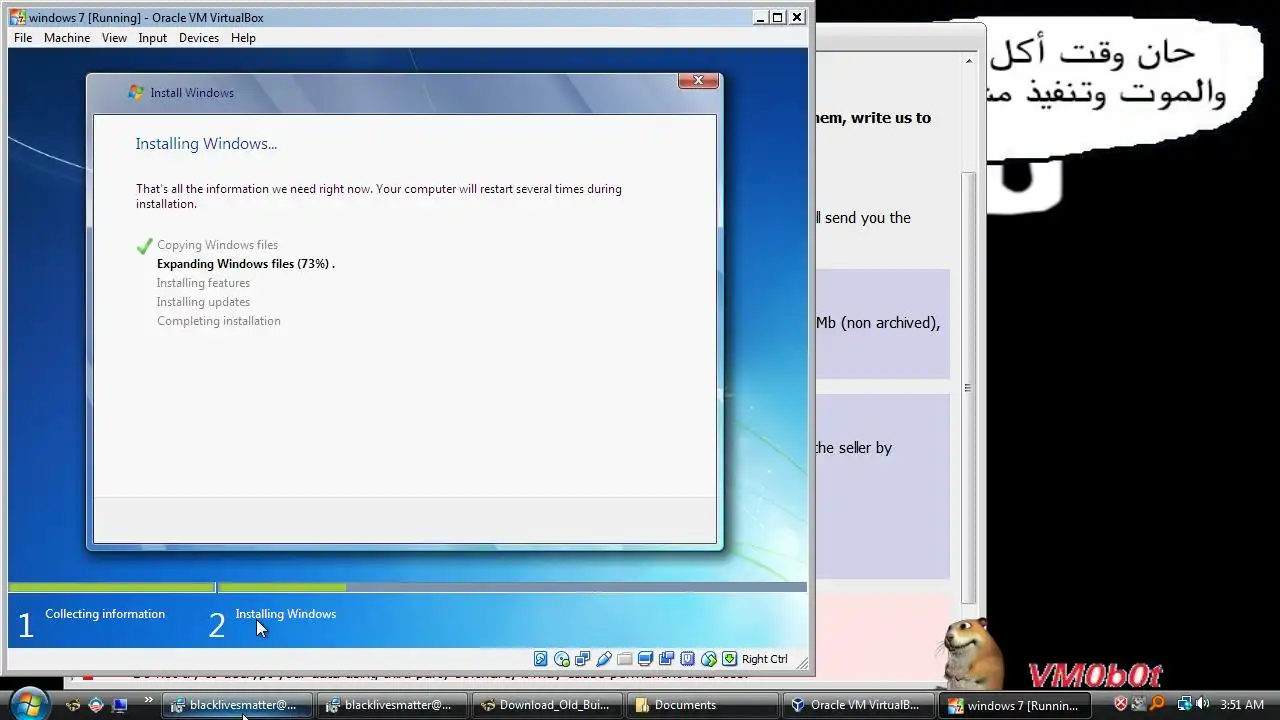Open the View menu in VirtualBox

click(114, 38)
